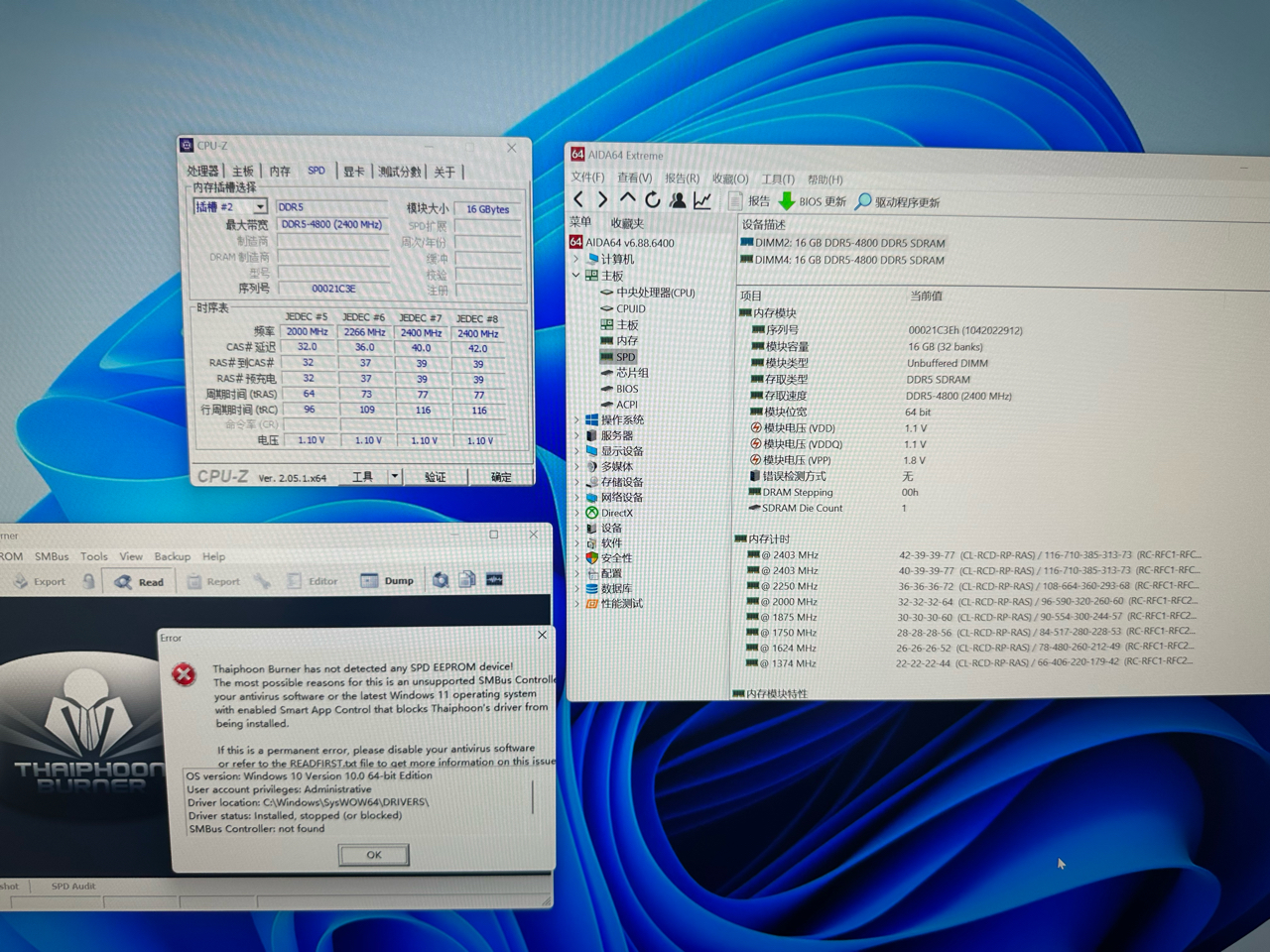Viewport: 1270px width, 952px height.
Task: Switch to the SPD tab in CPU-Z
Action: (x=317, y=171)
